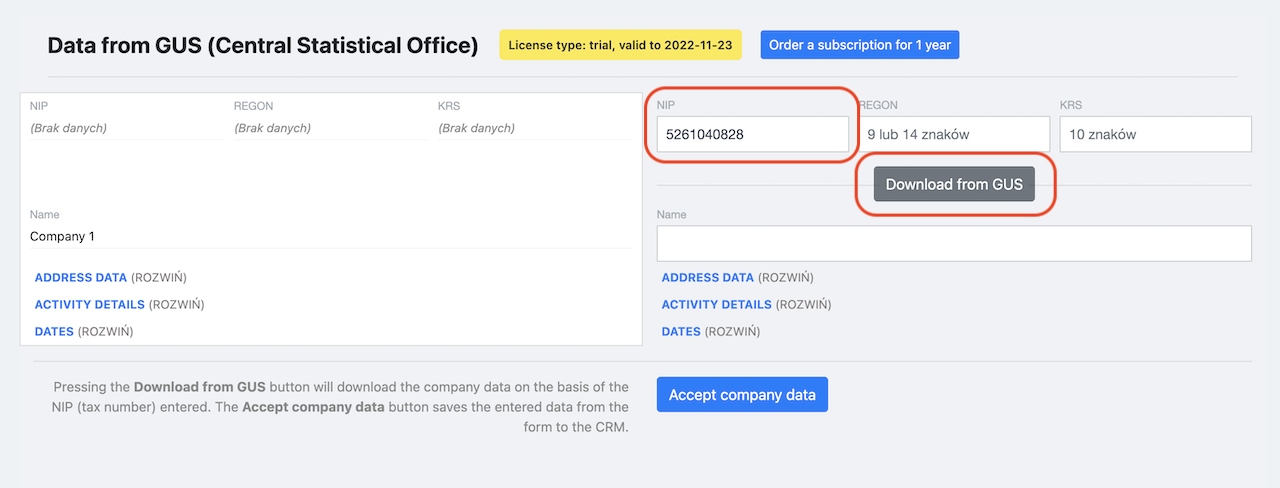1280x488 pixels.
Task: Expand DATES in the left company panel
Action: tap(54, 332)
